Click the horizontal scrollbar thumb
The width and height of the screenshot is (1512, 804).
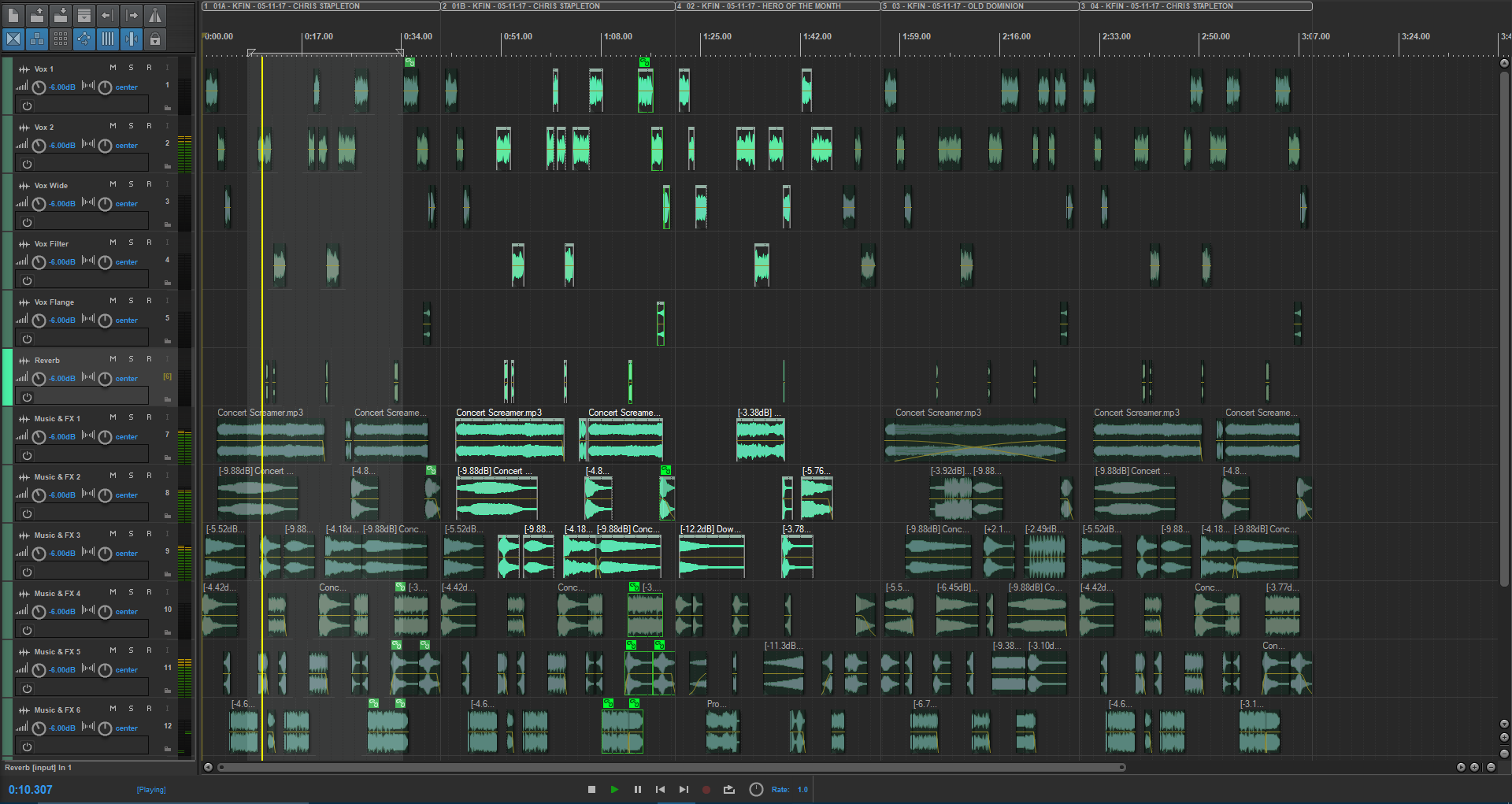(x=672, y=767)
